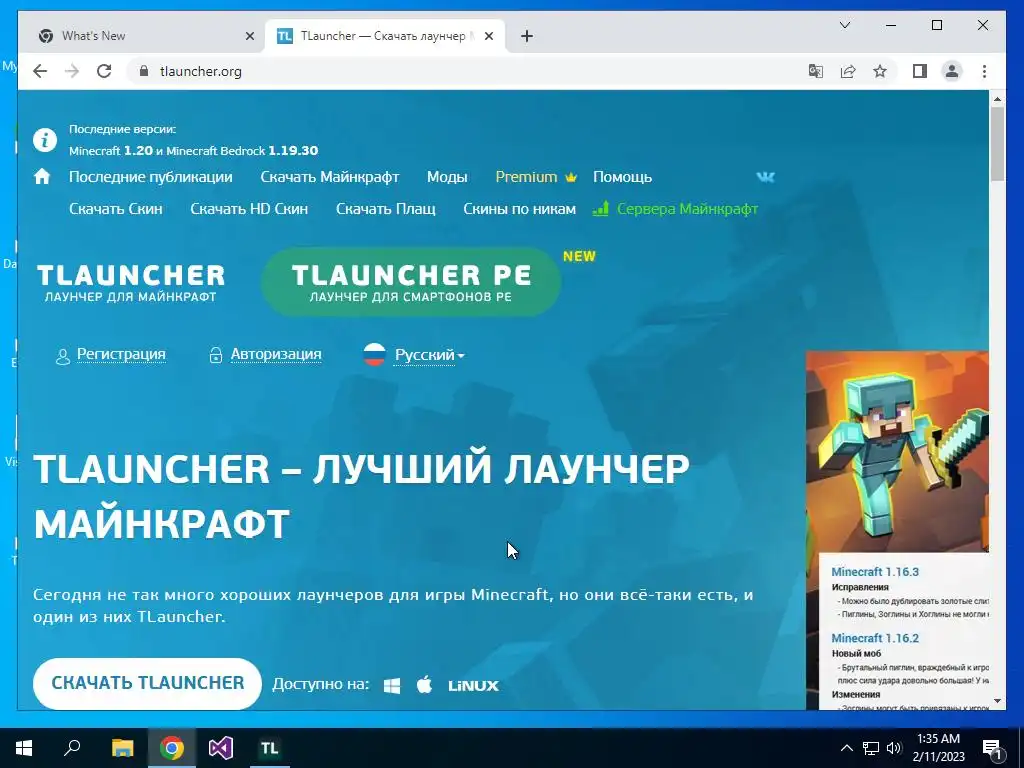Open a new browser tab
This screenshot has width=1024, height=768.
coord(527,37)
